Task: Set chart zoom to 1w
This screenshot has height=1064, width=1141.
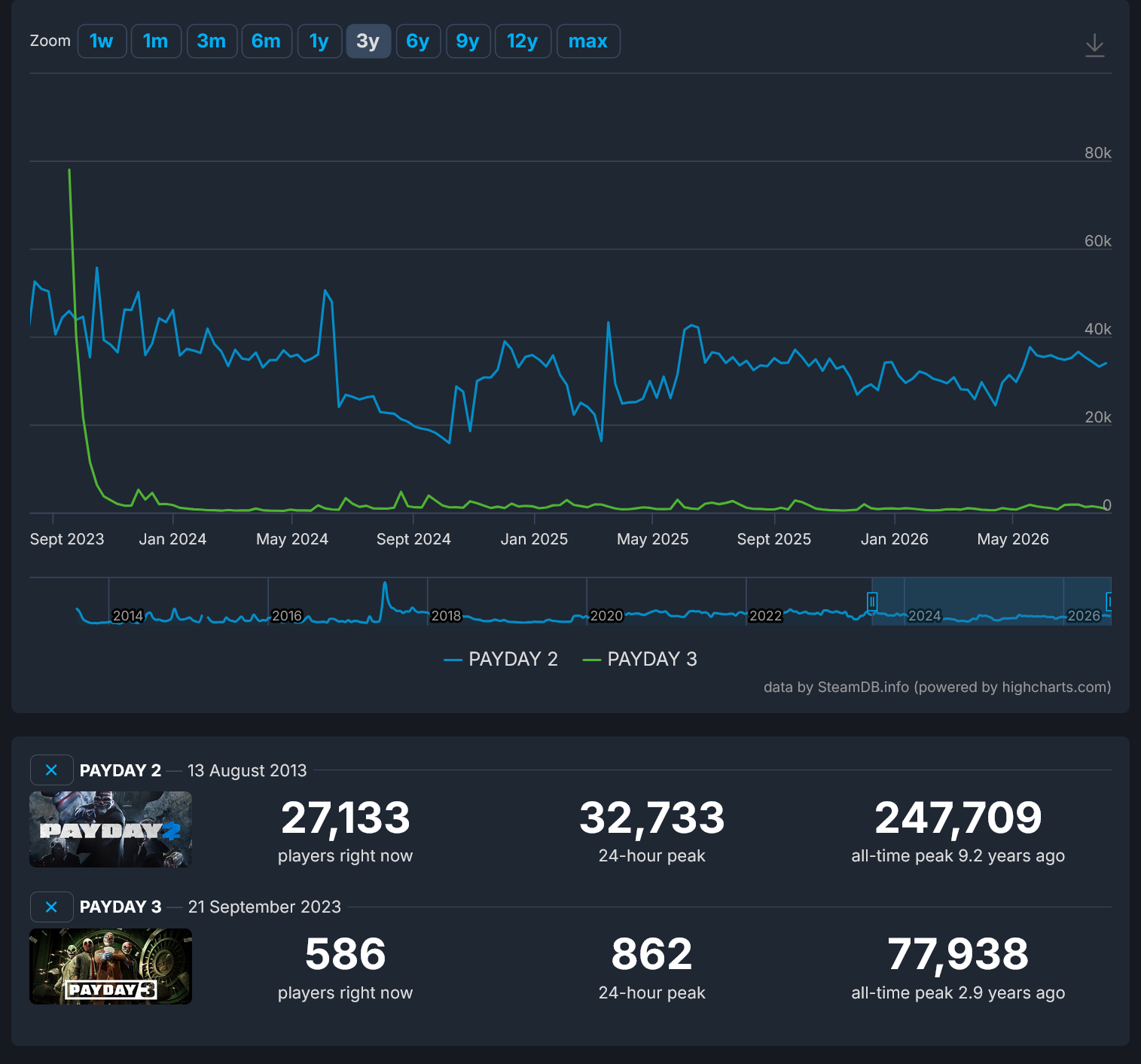Action: (x=102, y=41)
